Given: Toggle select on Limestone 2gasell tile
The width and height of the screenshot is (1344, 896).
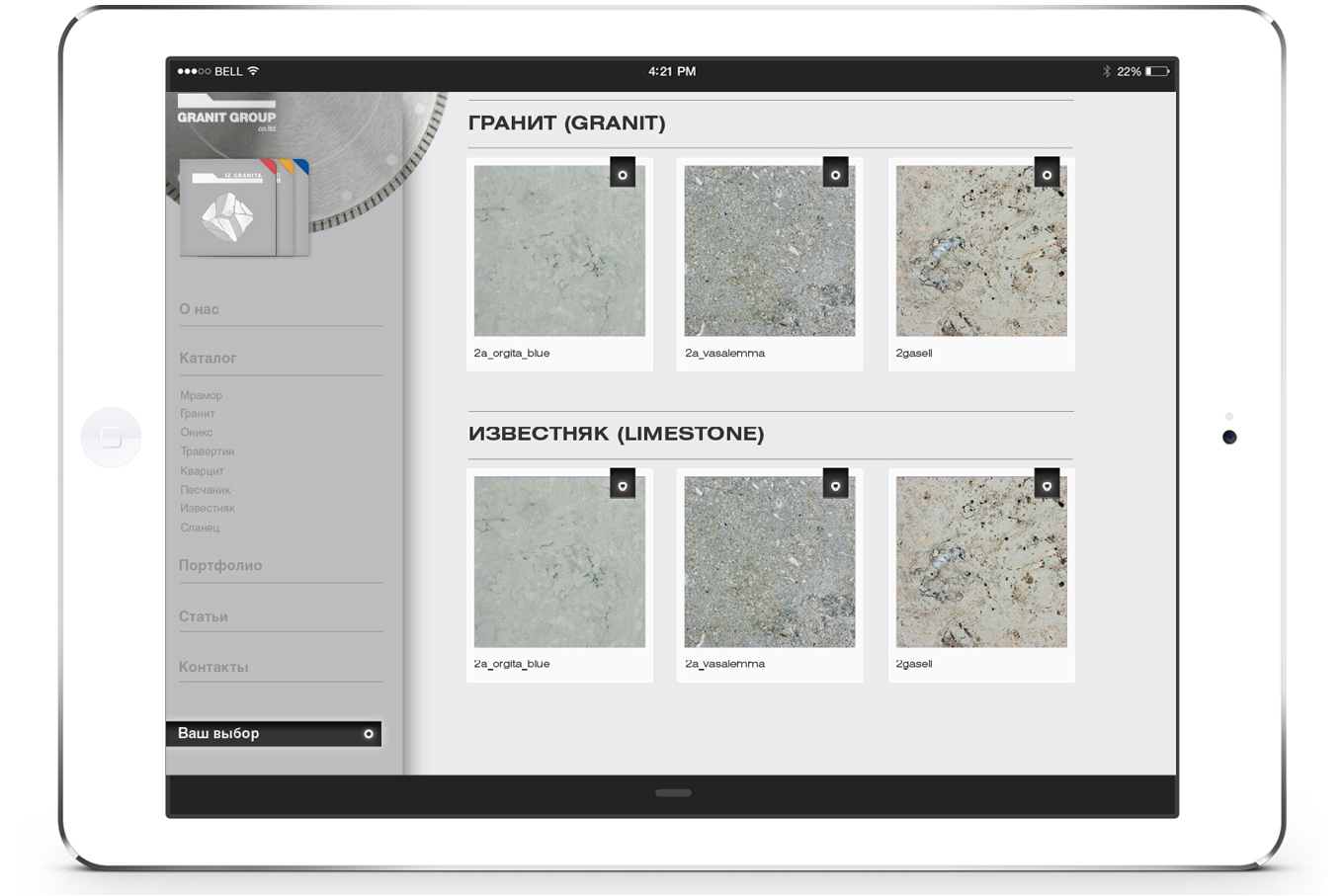Looking at the screenshot, I should [1047, 485].
